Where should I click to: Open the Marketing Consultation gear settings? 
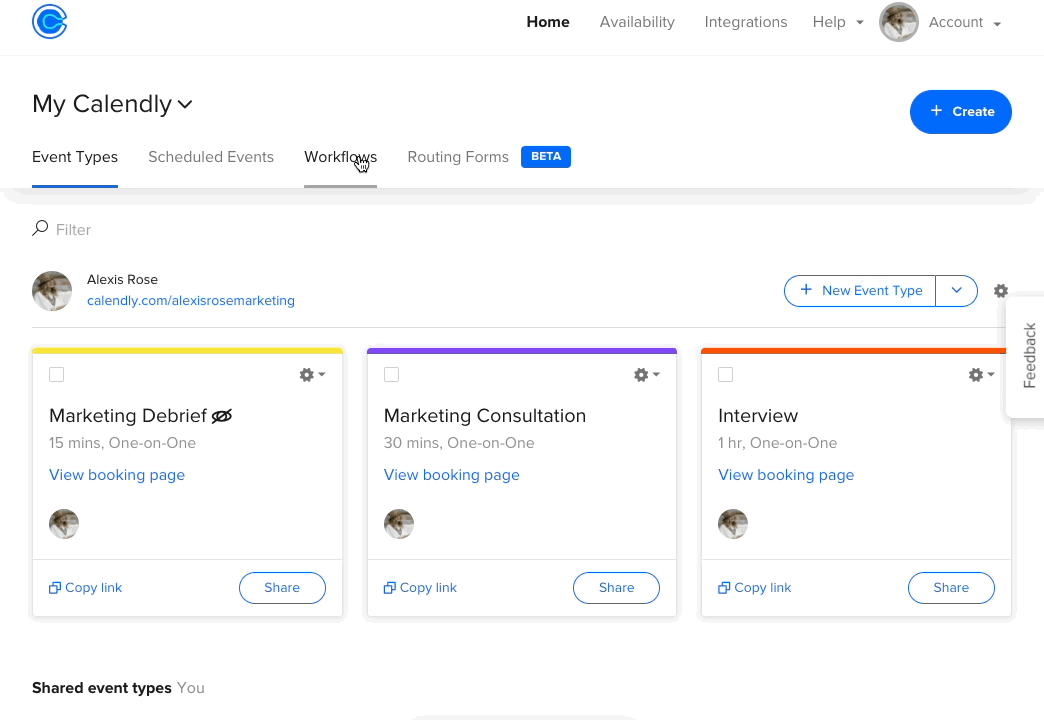pyautogui.click(x=647, y=375)
